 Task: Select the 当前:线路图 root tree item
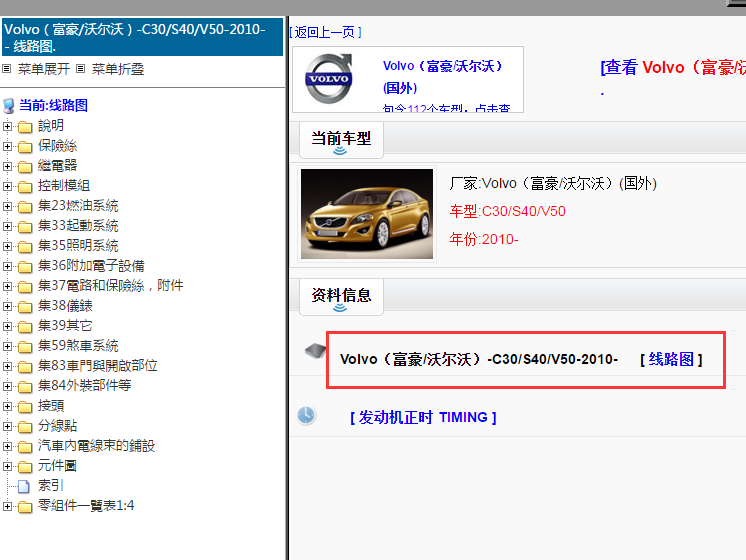click(x=53, y=105)
